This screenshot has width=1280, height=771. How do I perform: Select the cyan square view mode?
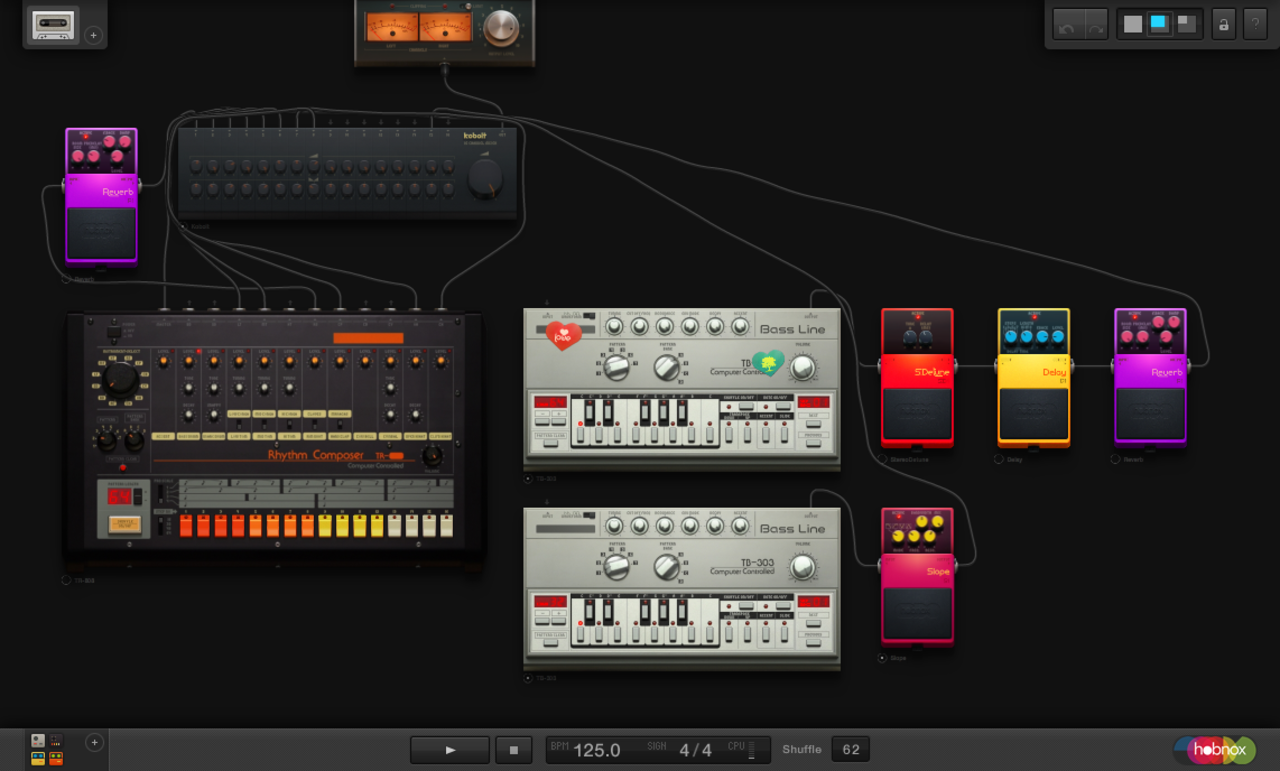pyautogui.click(x=1160, y=24)
